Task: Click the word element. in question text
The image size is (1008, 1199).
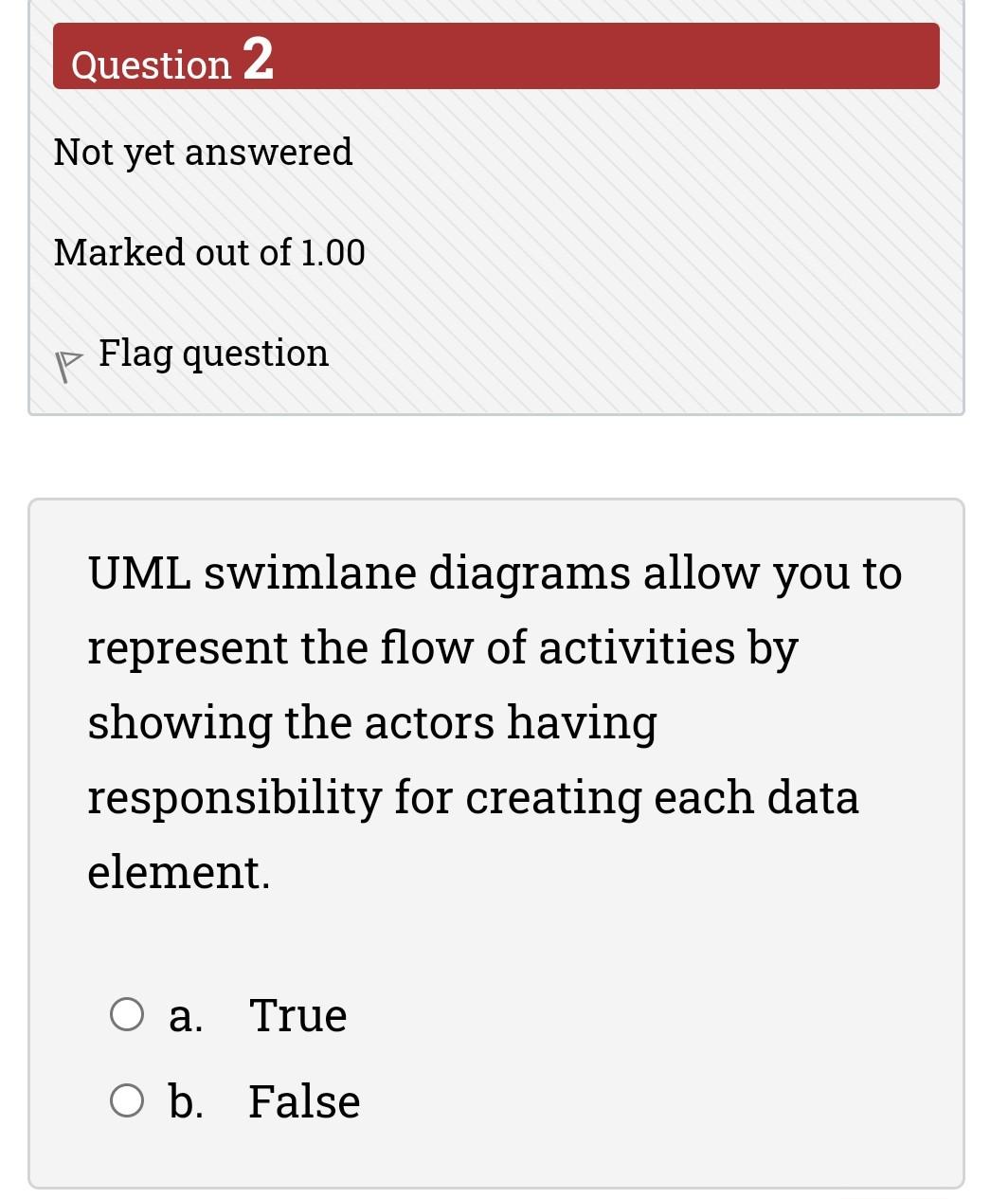Action: coord(178,872)
